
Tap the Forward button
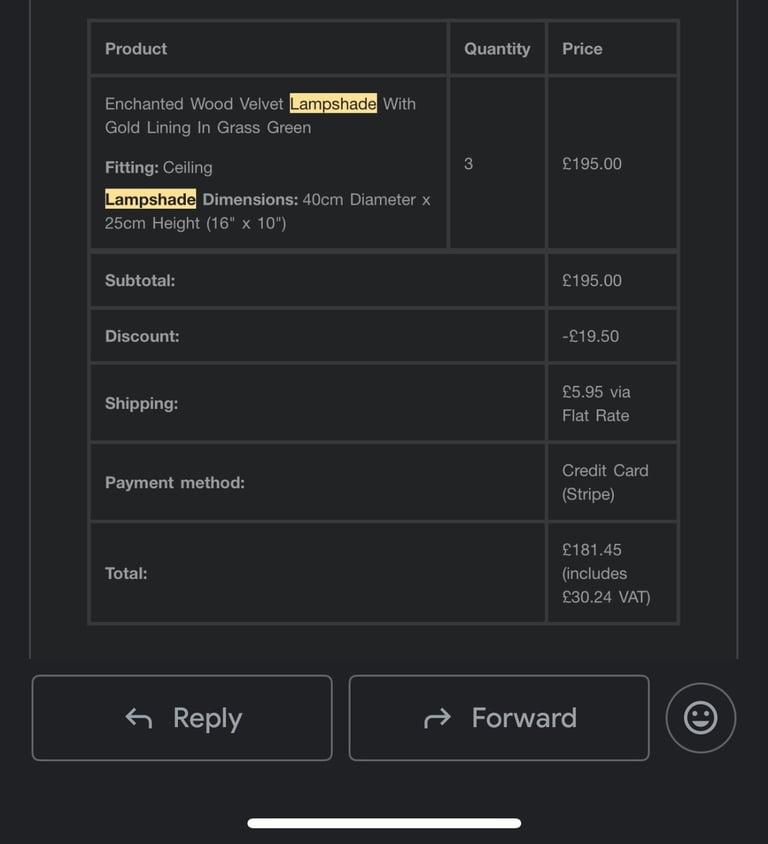499,718
